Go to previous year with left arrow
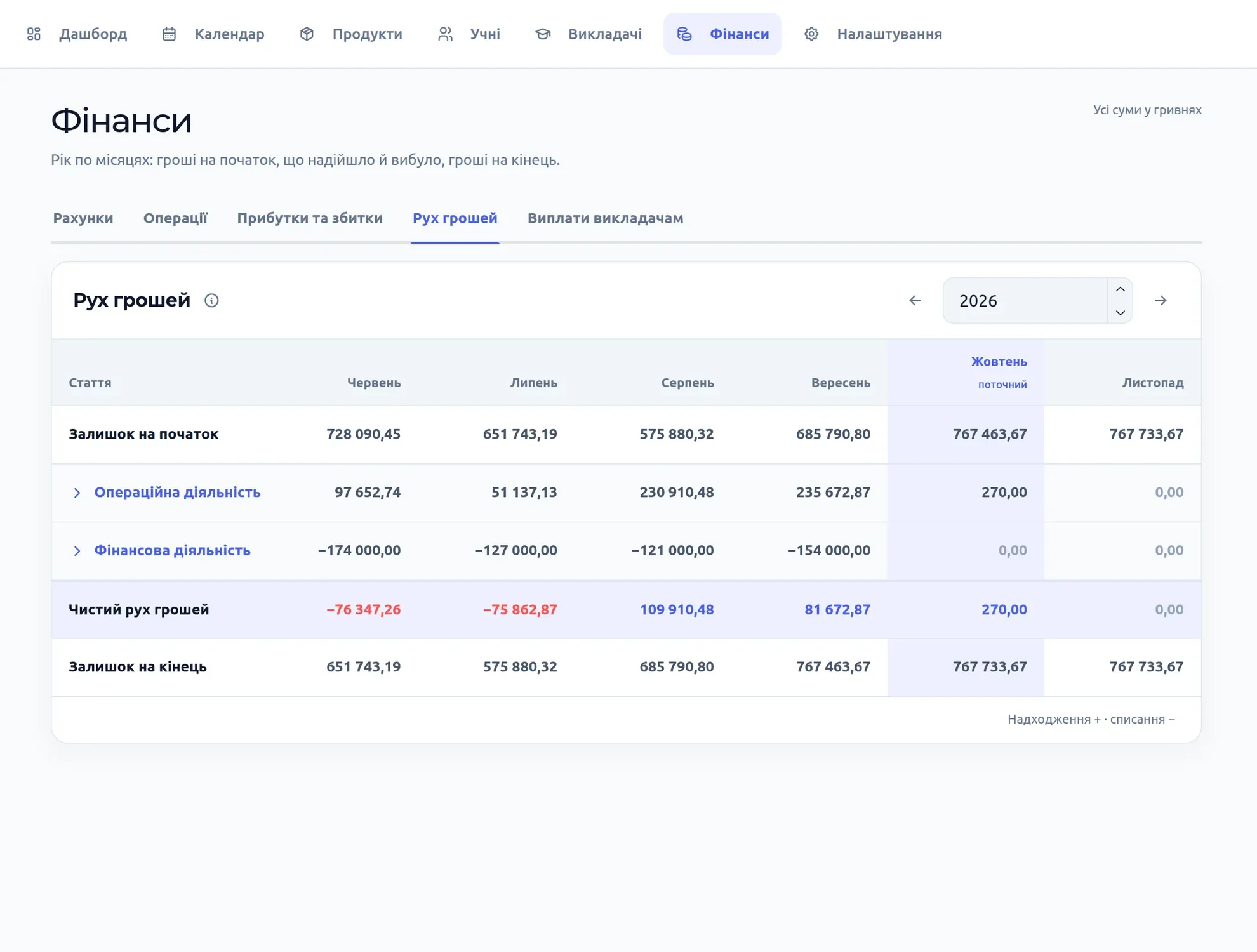 click(x=915, y=300)
